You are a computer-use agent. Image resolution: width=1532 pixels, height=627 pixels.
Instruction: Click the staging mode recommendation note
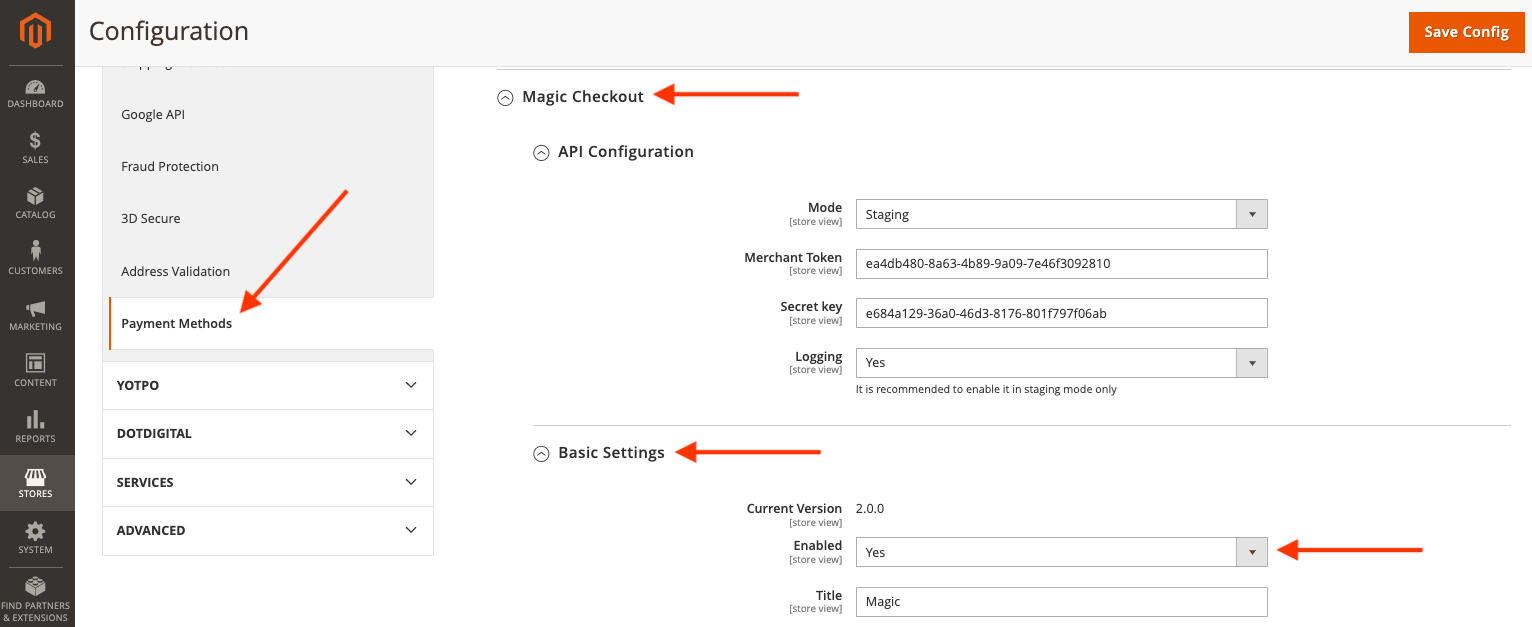point(986,389)
